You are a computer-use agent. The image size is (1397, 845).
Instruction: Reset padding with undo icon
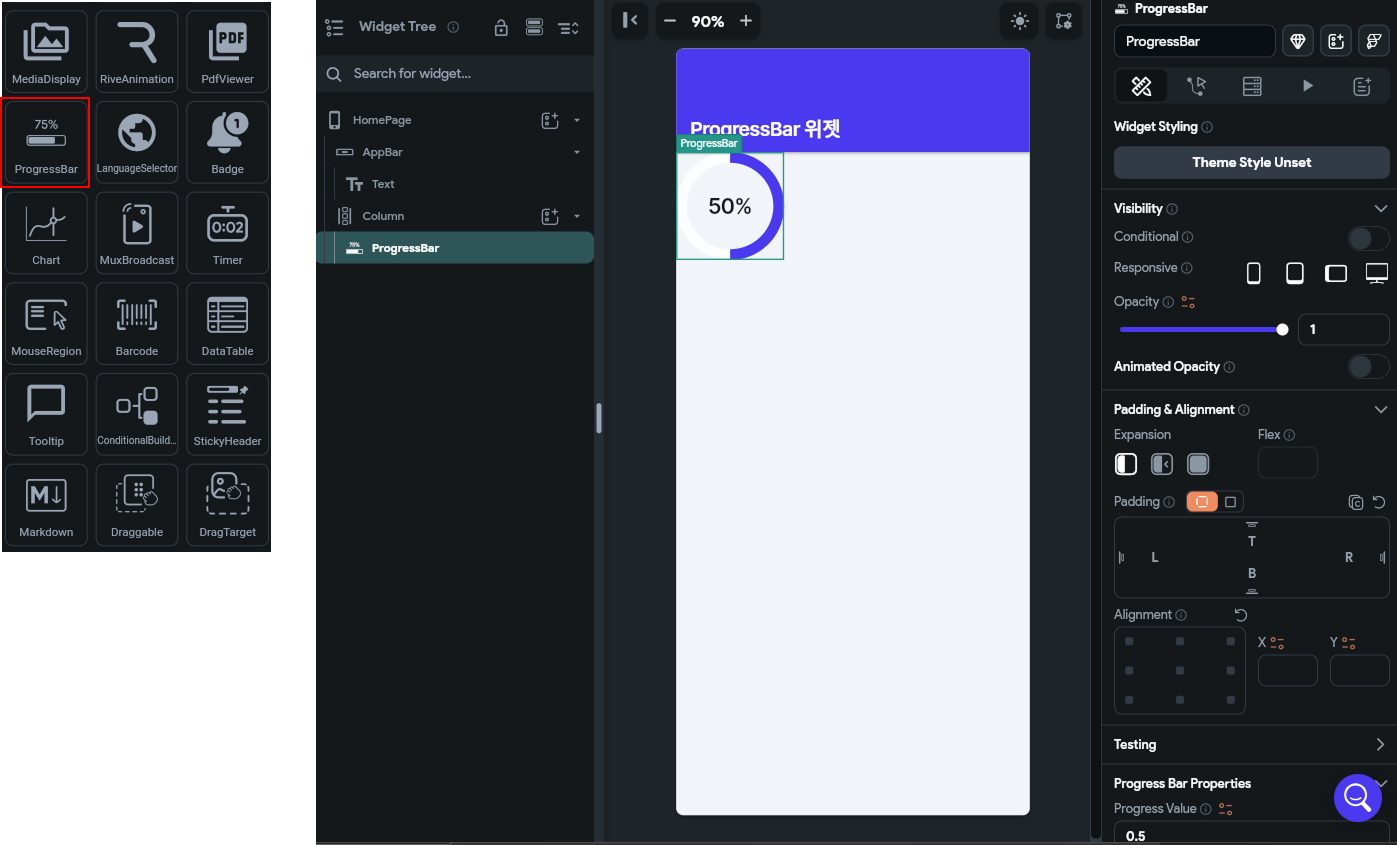[x=1379, y=502]
